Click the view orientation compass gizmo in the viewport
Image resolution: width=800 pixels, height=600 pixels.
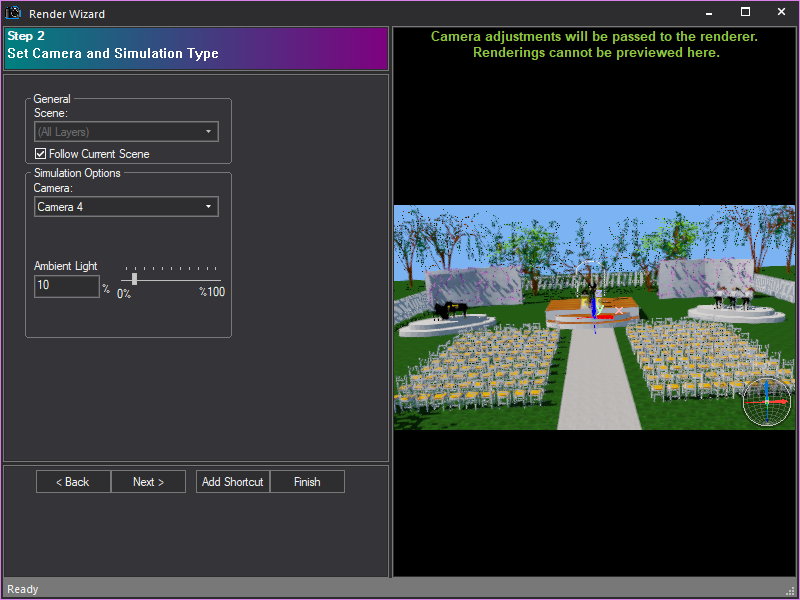coord(766,402)
